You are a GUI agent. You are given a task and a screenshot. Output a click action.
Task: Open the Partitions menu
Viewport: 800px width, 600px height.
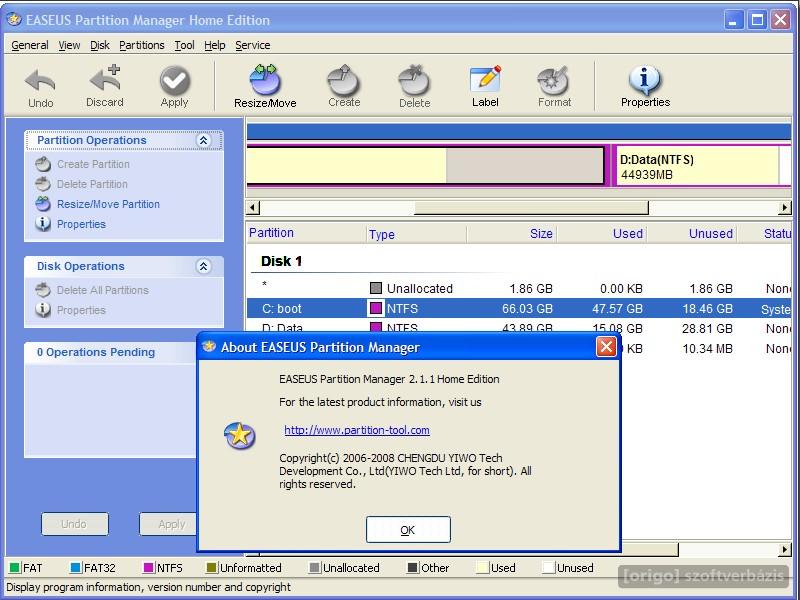point(142,45)
